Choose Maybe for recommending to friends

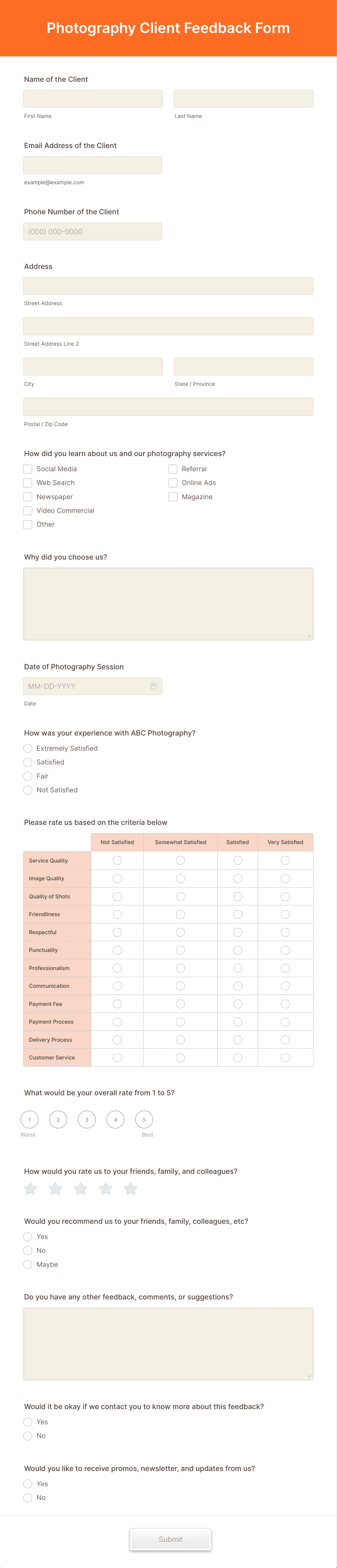click(28, 1264)
